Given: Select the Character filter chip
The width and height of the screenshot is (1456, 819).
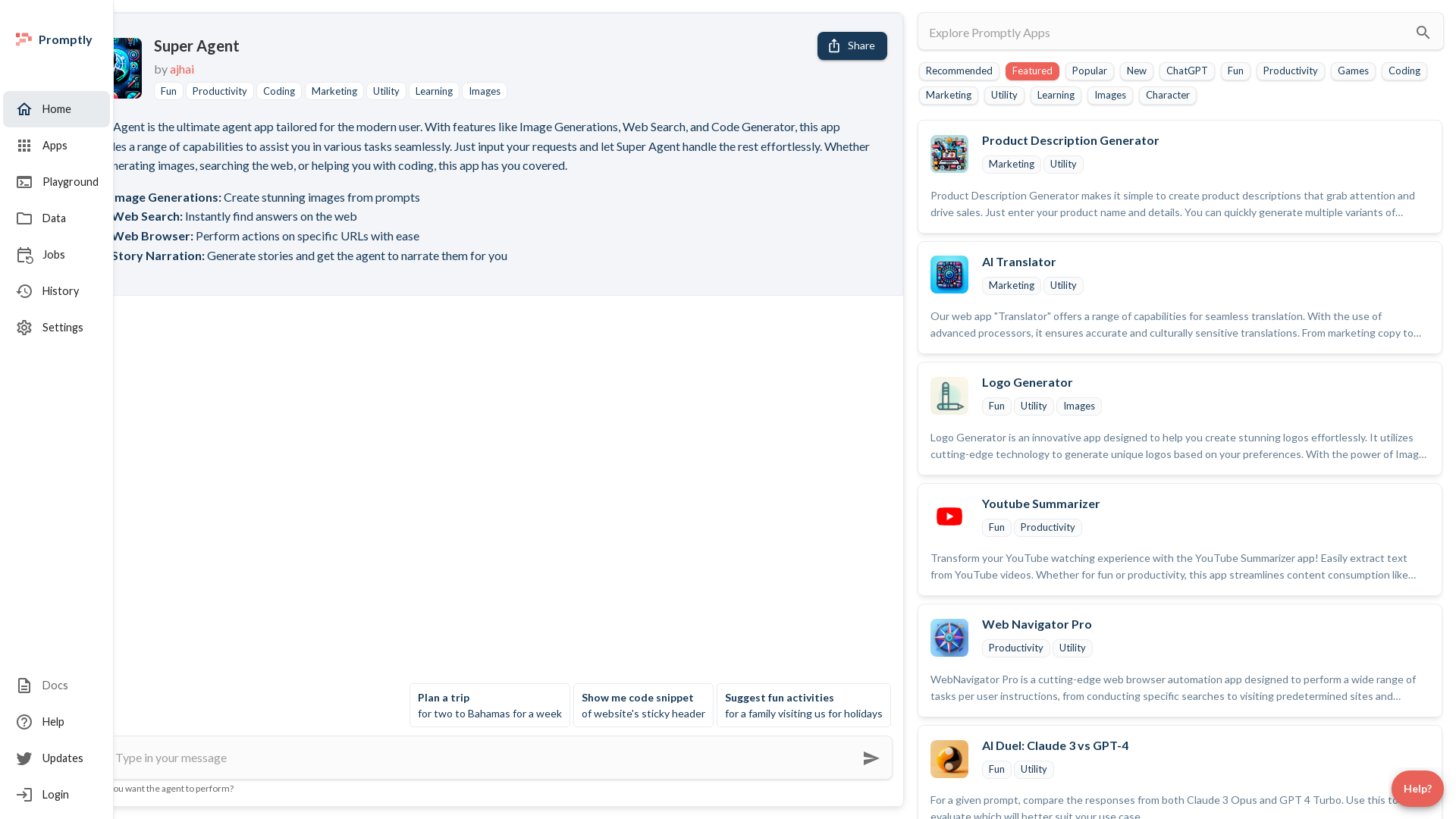Looking at the screenshot, I should pyautogui.click(x=1167, y=96).
